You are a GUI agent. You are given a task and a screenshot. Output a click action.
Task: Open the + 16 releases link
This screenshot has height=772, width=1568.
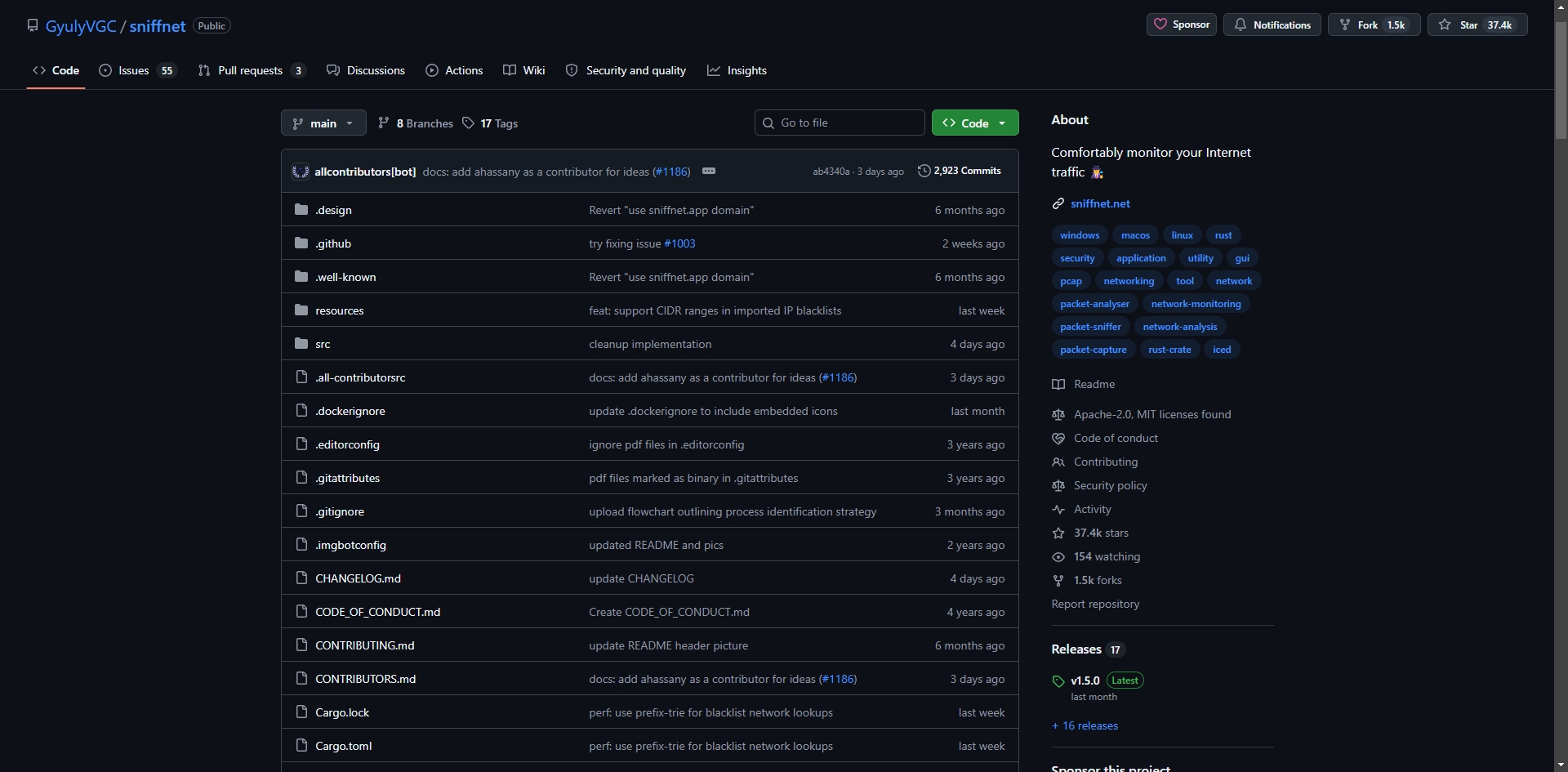(1085, 725)
